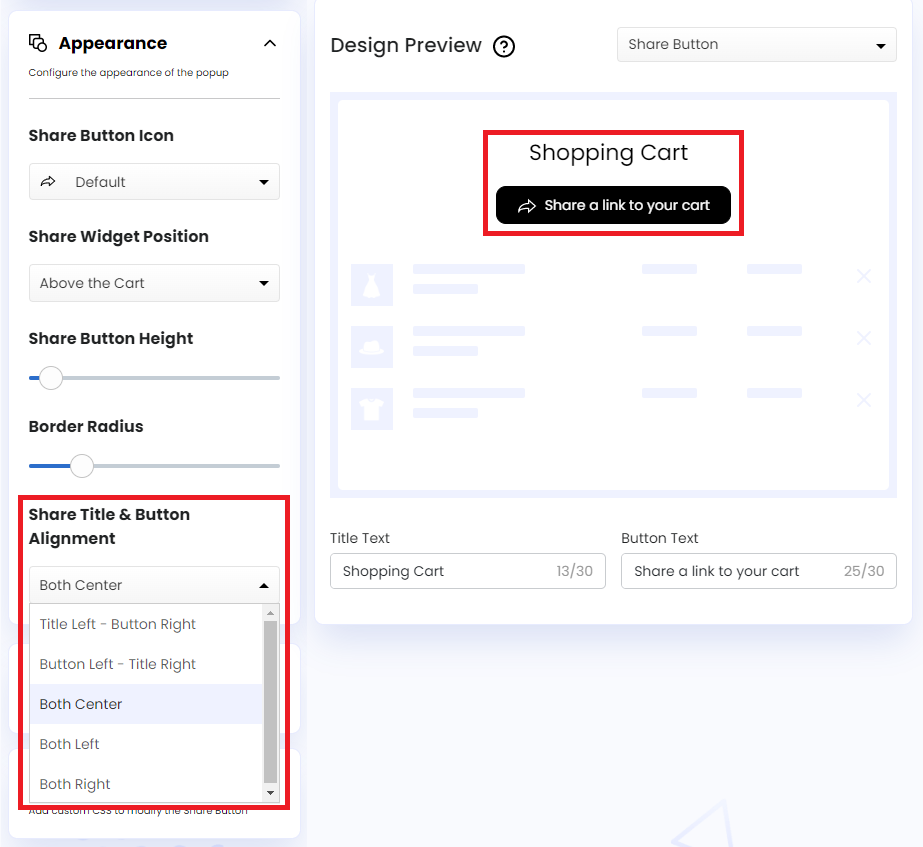Viewport: 923px width, 847px height.
Task: Select the dress item thumbnail in the preview
Action: click(371, 284)
